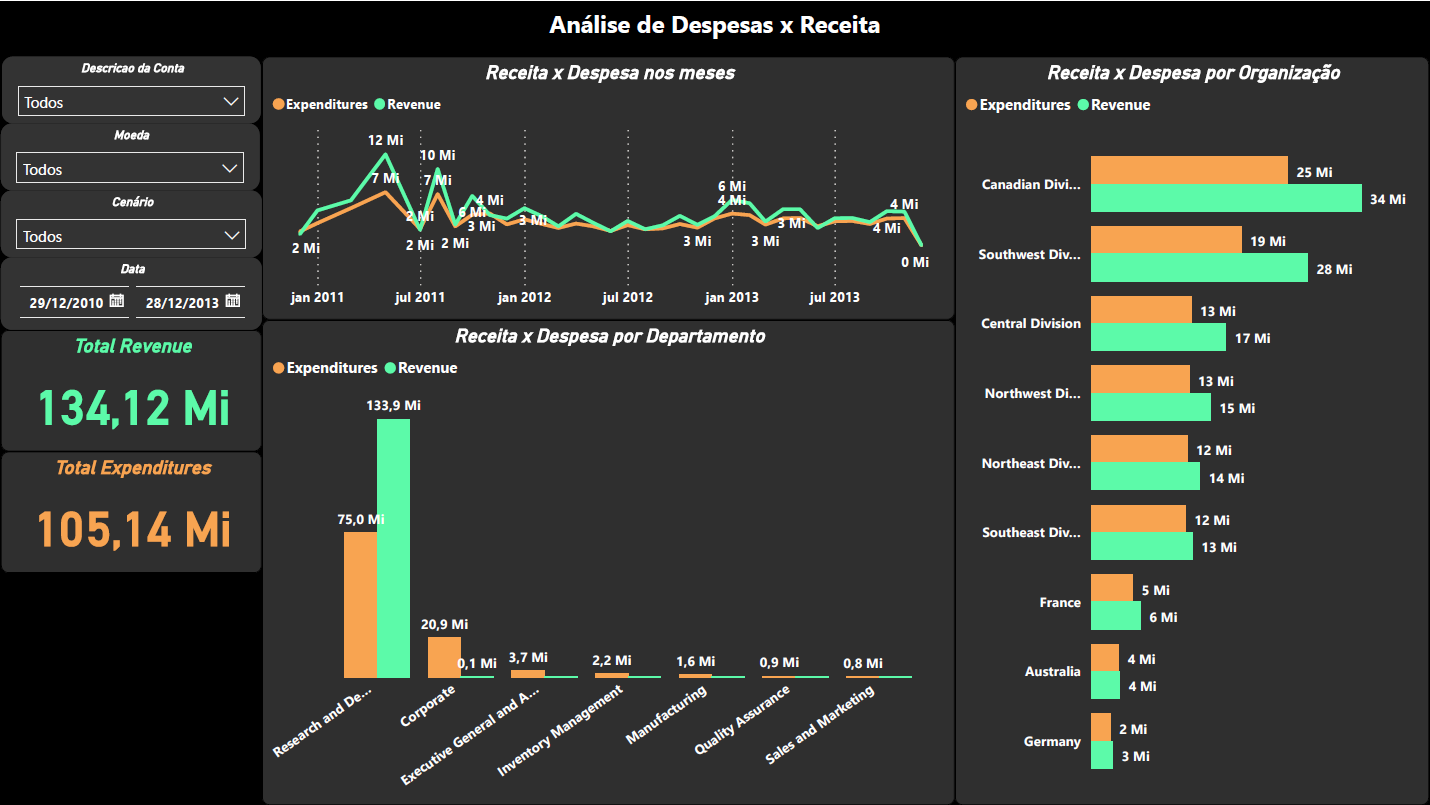
Task: Click the Central Division axis label
Action: [x=1031, y=323]
